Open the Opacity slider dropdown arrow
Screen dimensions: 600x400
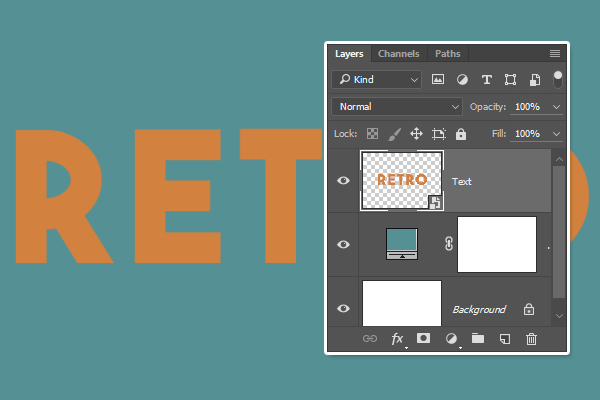point(556,107)
